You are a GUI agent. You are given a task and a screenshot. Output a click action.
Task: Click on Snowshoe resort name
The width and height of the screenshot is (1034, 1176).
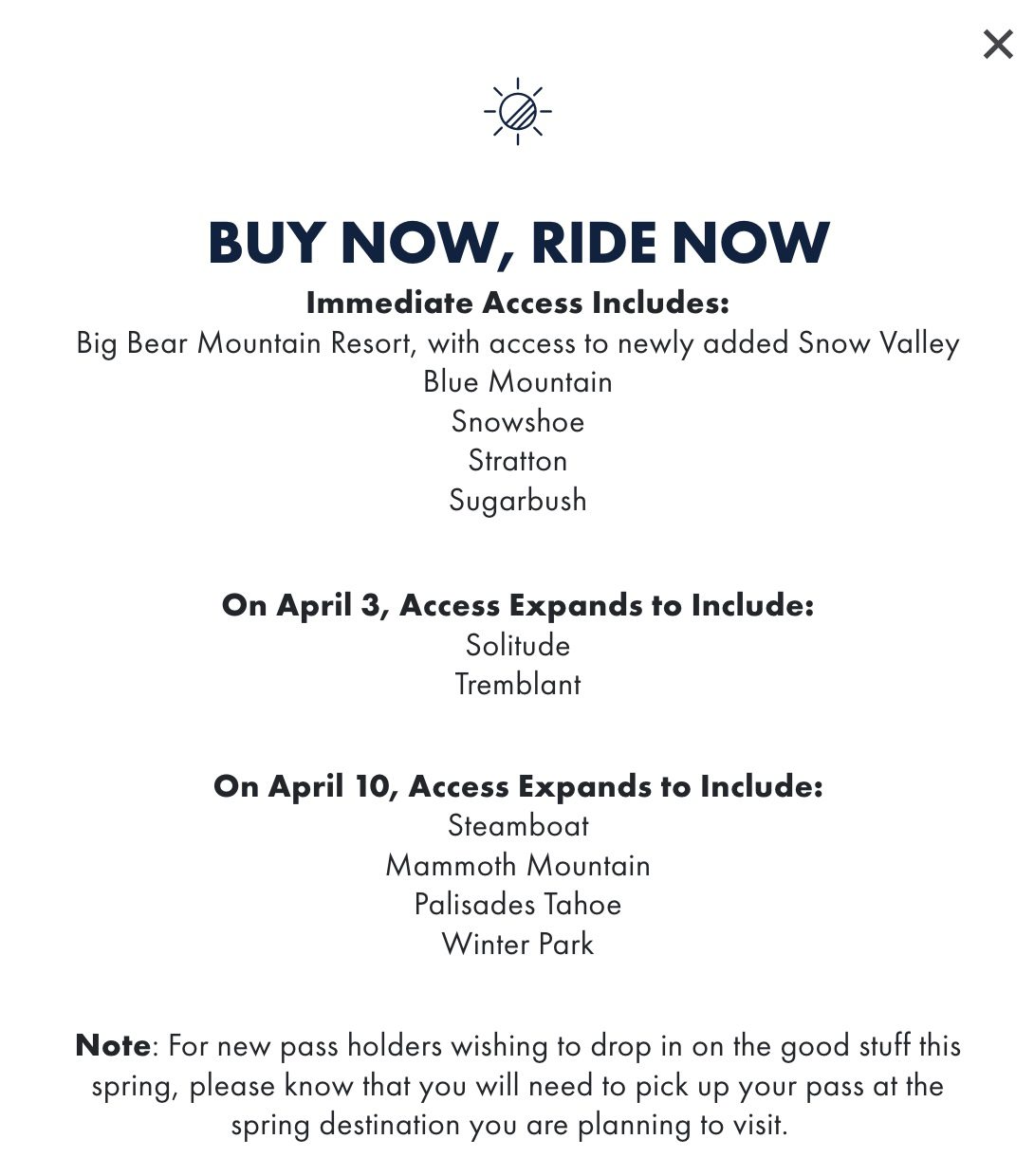pos(517,422)
